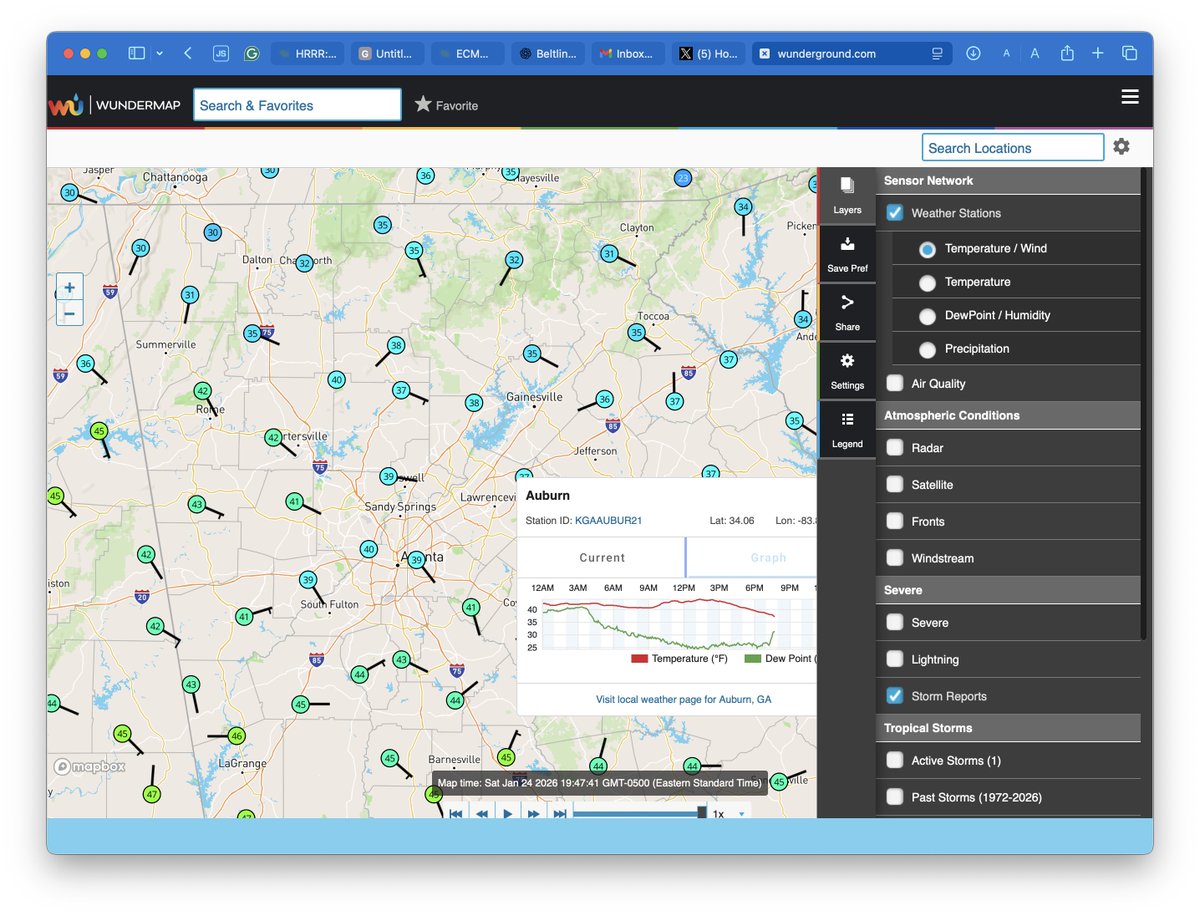Open the Settings gear in side panel
The image size is (1200, 916).
(x=847, y=361)
